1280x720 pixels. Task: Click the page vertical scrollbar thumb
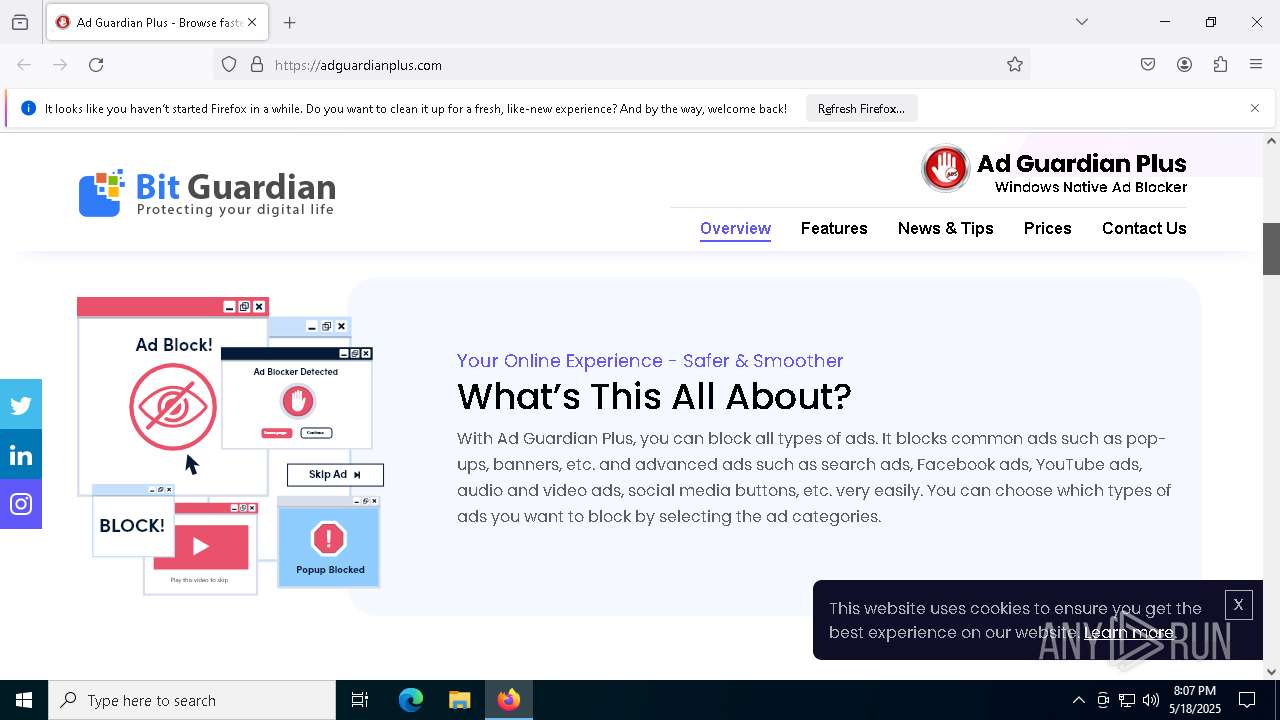coord(1271,248)
